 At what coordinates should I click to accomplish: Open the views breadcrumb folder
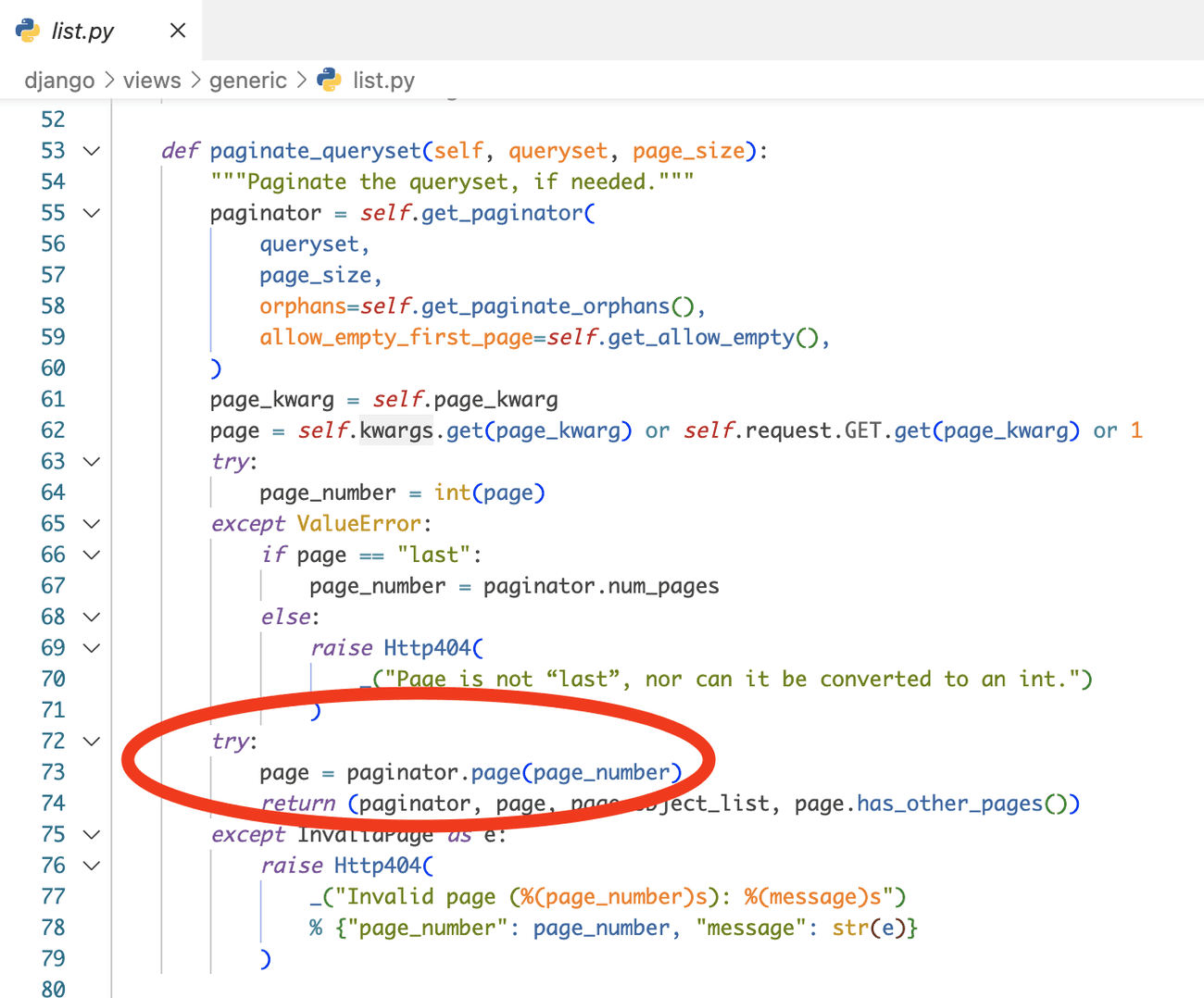click(x=152, y=81)
